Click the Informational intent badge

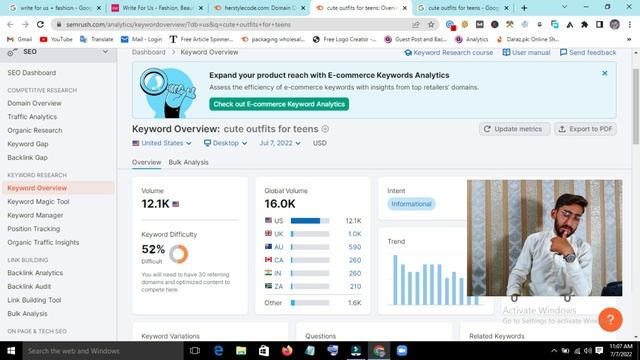(411, 204)
